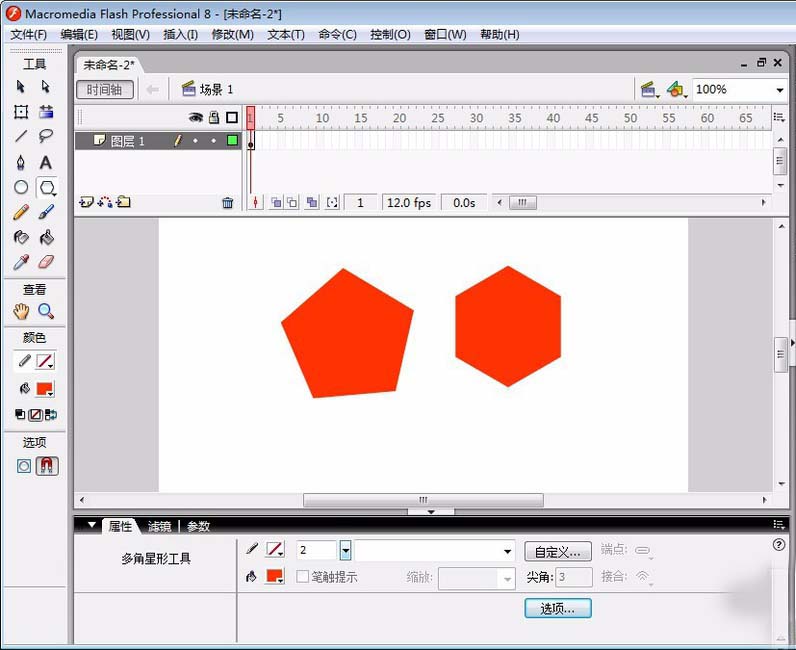Open the 修改(M) menu
The height and width of the screenshot is (650, 796).
(x=233, y=35)
